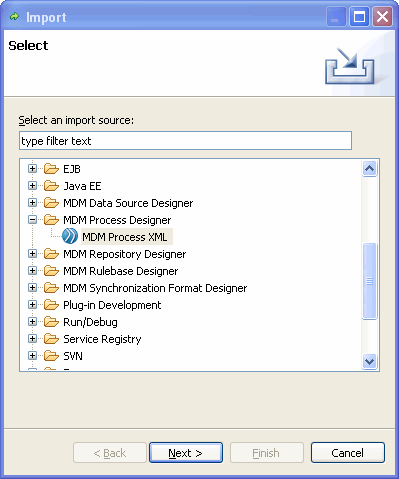This screenshot has width=399, height=479.
Task: Select the MDM Repository Designer label
Action: click(x=125, y=254)
